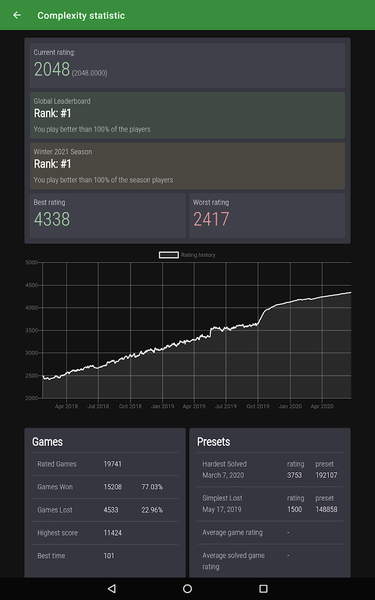This screenshot has height=600, width=375.
Task: Open the Global Leaderboard rank card
Action: click(188, 115)
